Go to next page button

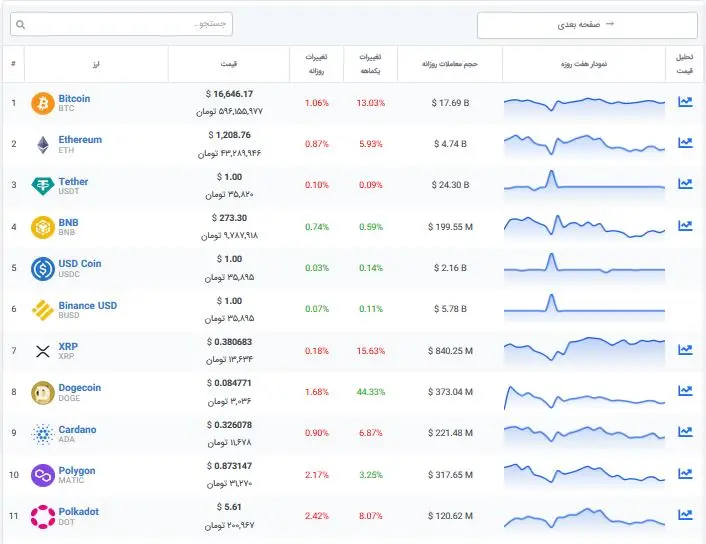pyautogui.click(x=587, y=25)
